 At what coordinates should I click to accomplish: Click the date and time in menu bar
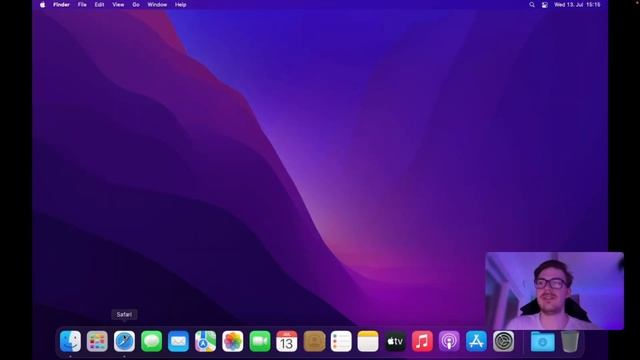(x=577, y=5)
